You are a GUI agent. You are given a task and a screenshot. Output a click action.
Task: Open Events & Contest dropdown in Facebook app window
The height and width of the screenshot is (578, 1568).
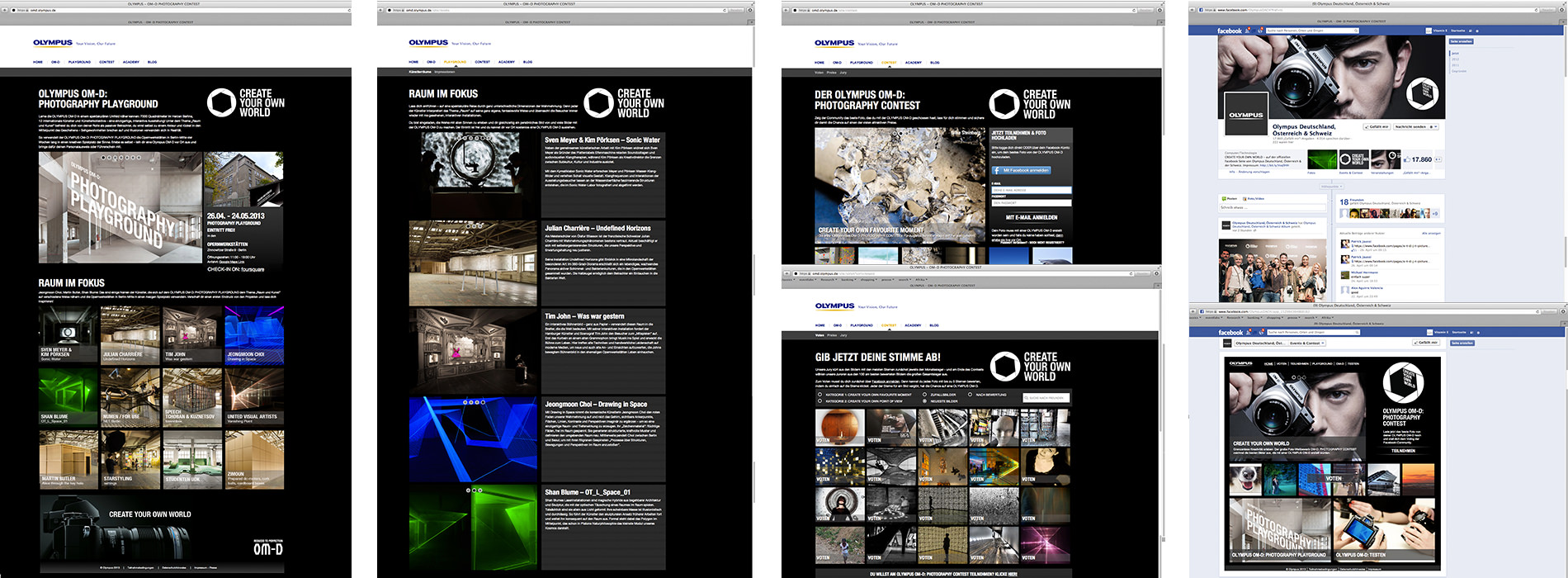(1306, 343)
